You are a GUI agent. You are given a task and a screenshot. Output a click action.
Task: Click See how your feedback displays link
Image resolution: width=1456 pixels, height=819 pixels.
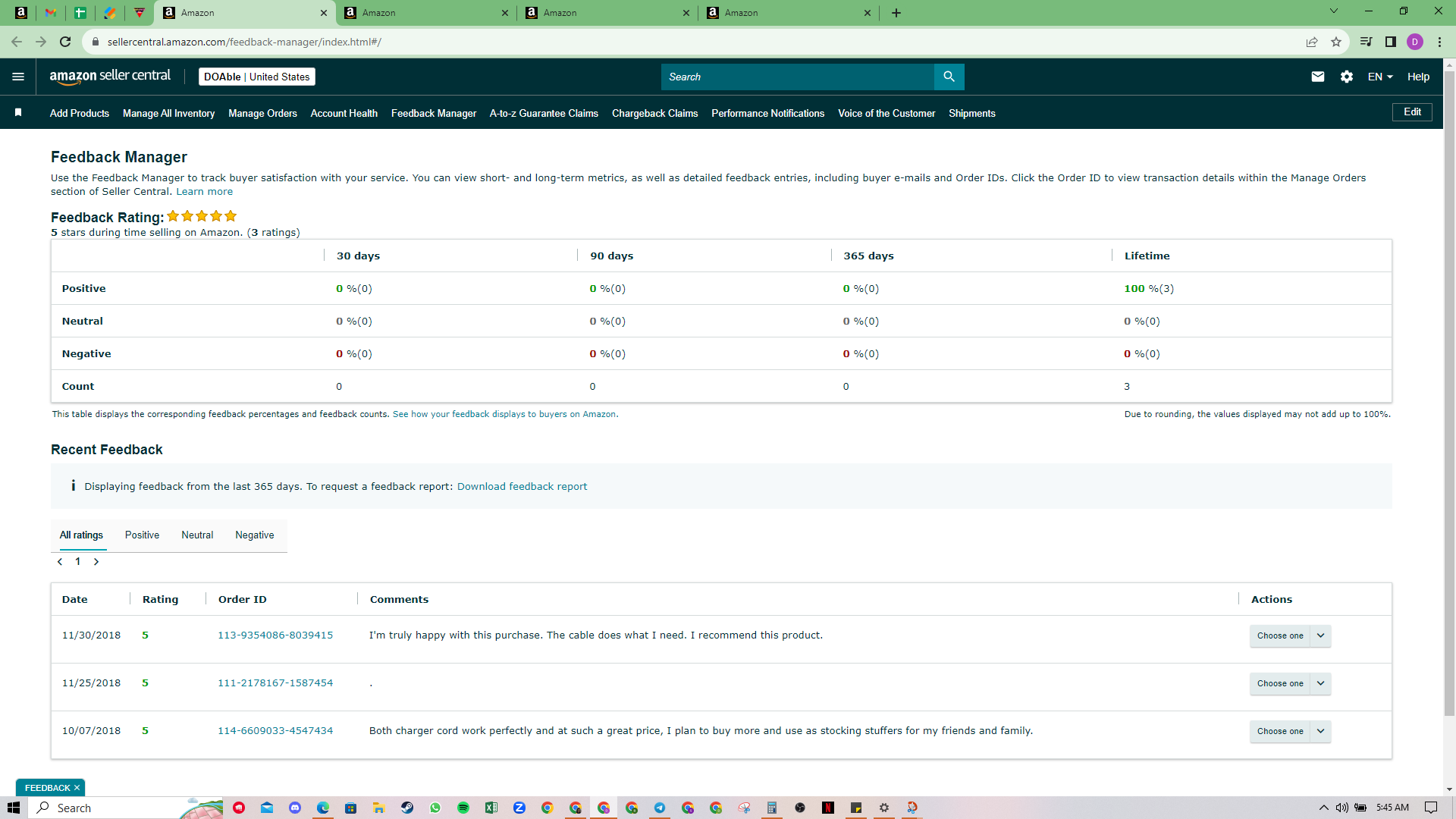(x=504, y=414)
